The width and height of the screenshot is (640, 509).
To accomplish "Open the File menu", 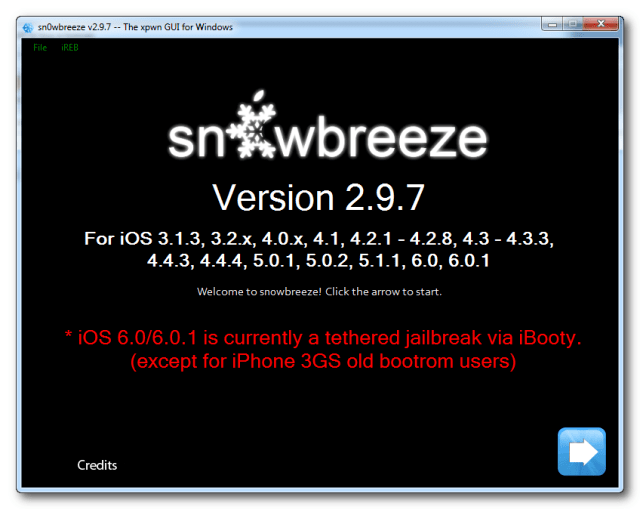I will click(x=40, y=48).
